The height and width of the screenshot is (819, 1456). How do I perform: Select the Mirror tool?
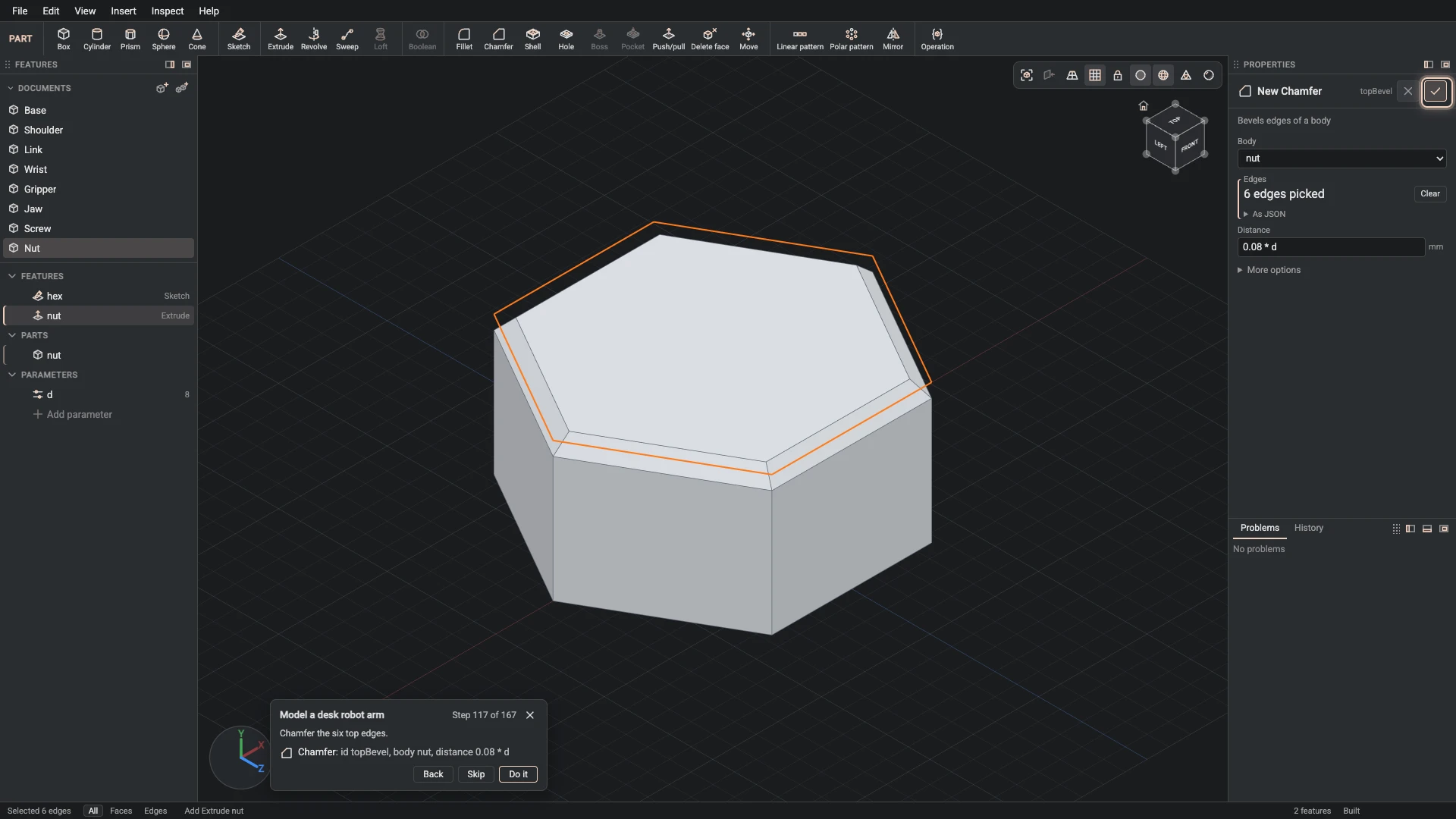click(x=893, y=39)
